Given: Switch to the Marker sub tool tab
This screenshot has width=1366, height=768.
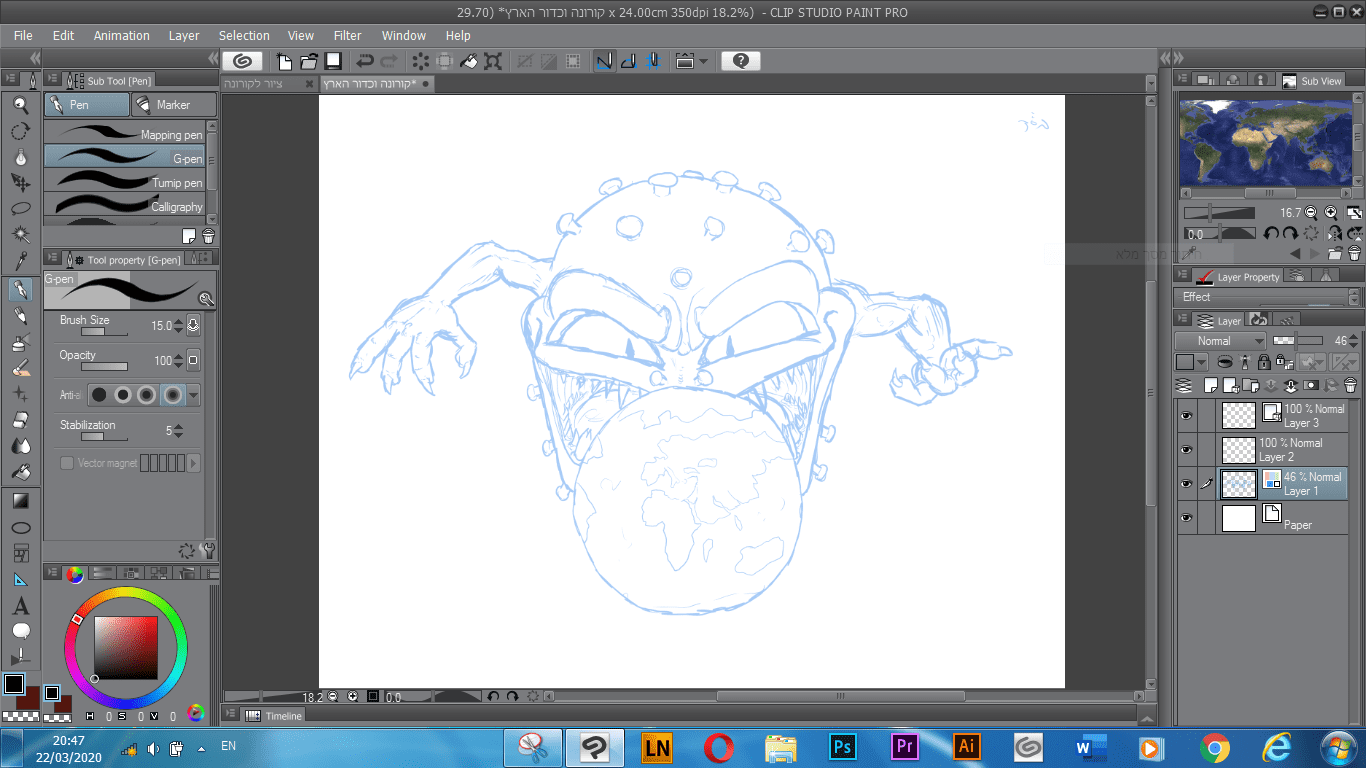Looking at the screenshot, I should [x=174, y=105].
